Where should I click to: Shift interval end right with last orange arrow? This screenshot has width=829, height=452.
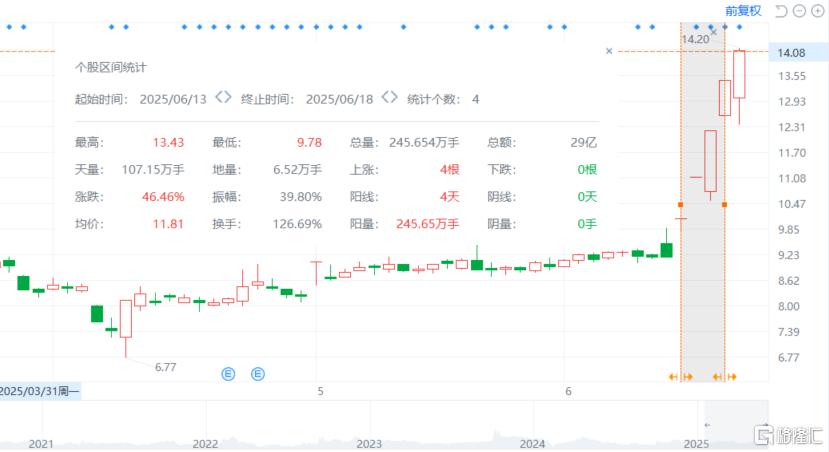tap(732, 377)
